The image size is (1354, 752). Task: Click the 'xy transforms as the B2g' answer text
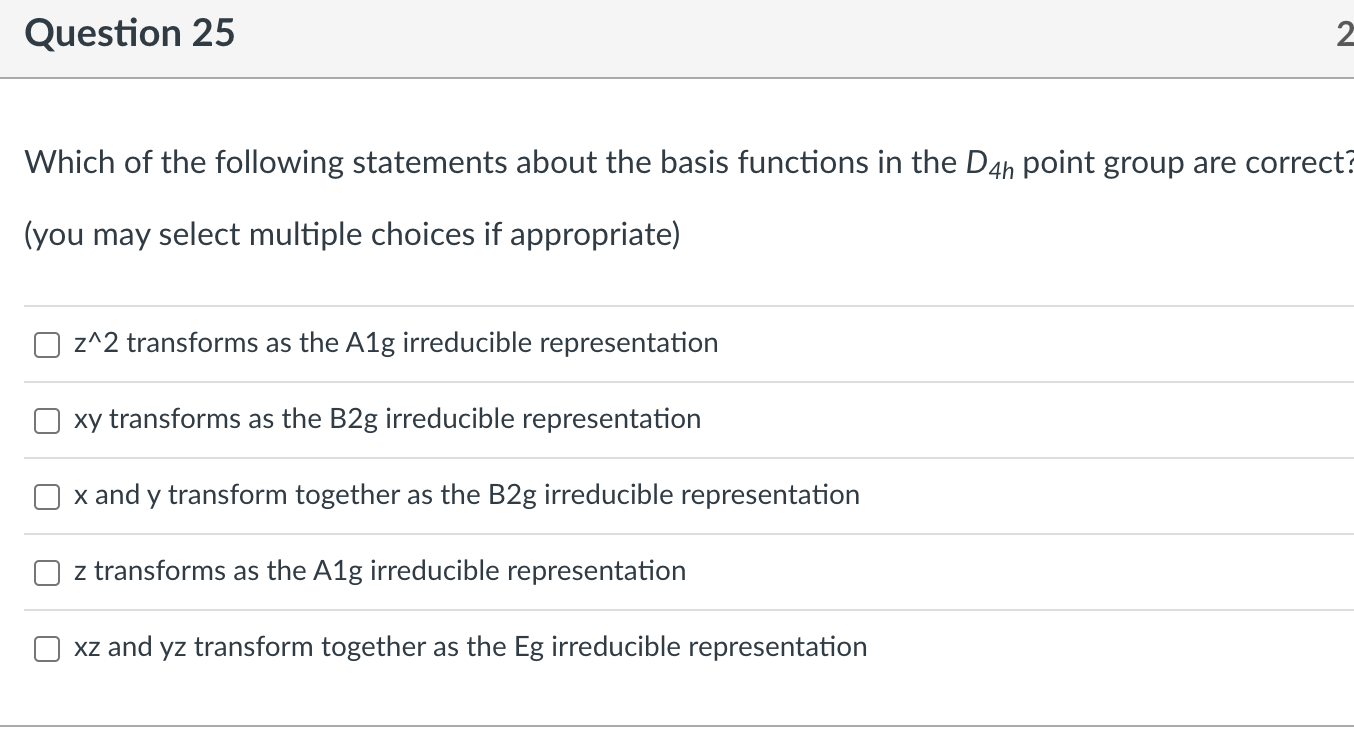pos(387,419)
